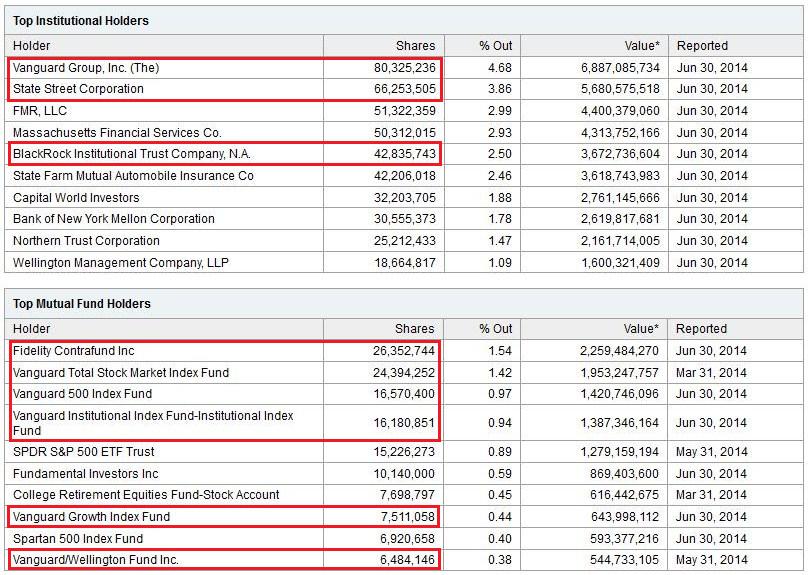Image resolution: width=808 pixels, height=575 pixels.
Task: Click the 16,570,400 shares cell
Action: (404, 394)
